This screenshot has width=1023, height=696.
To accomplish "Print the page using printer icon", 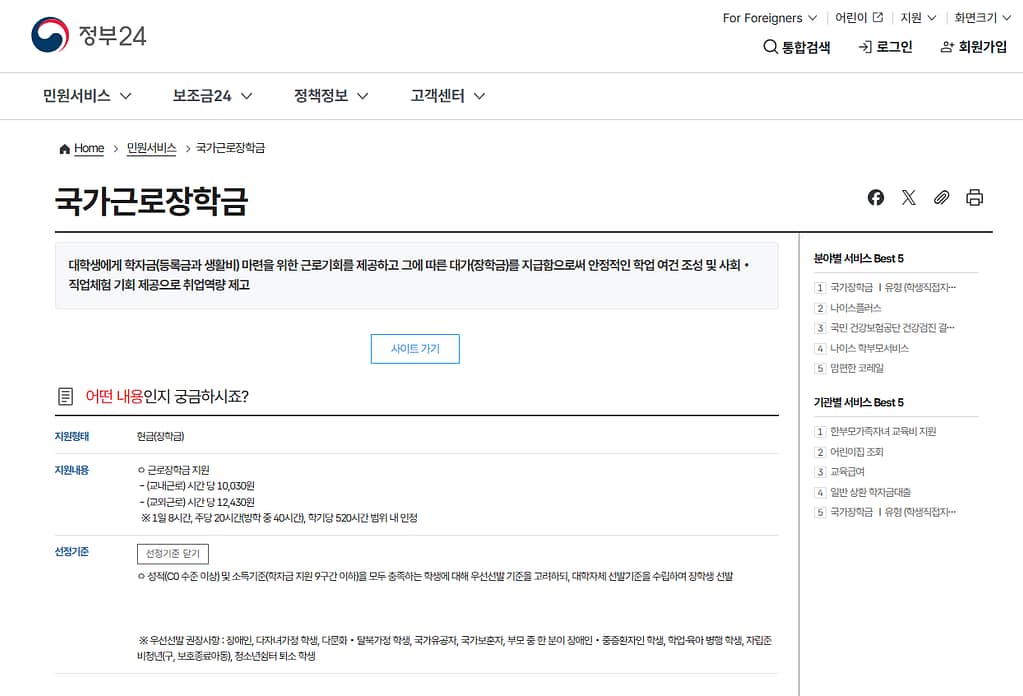I will click(975, 197).
